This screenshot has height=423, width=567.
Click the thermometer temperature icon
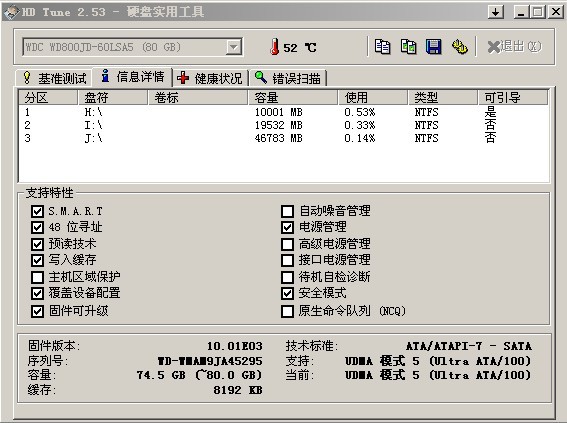tap(275, 47)
